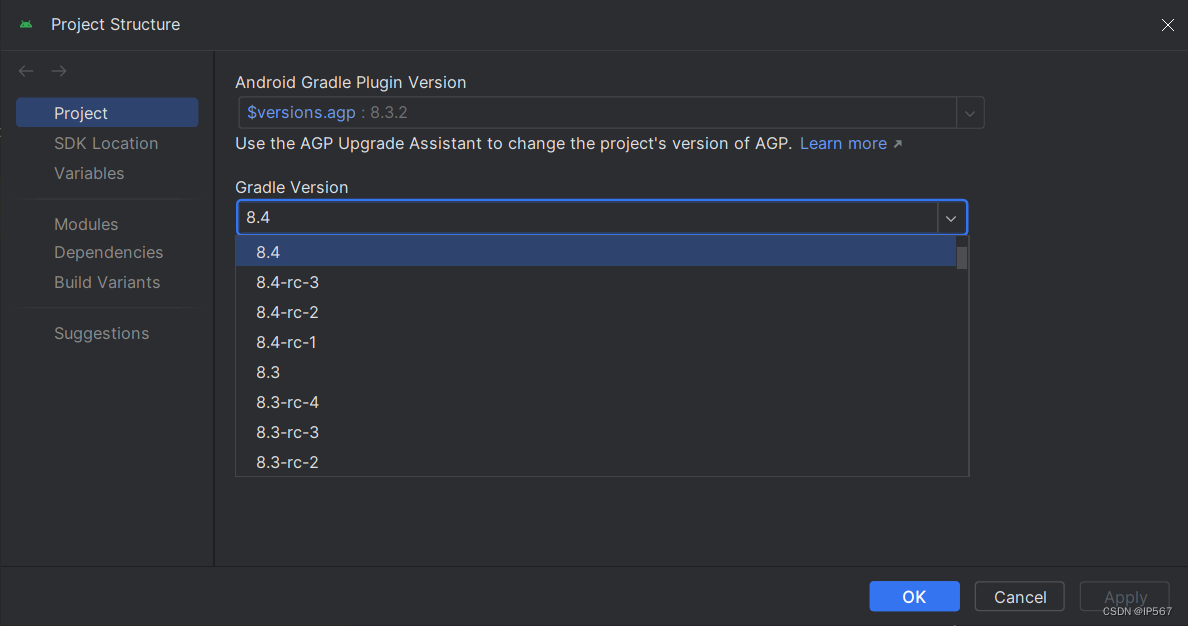The height and width of the screenshot is (626, 1188).
Task: Click the back navigation arrow
Action: click(x=26, y=71)
